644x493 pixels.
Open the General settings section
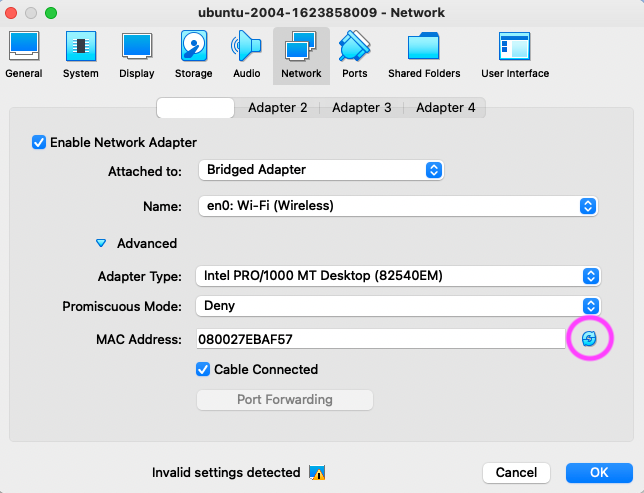[23, 55]
